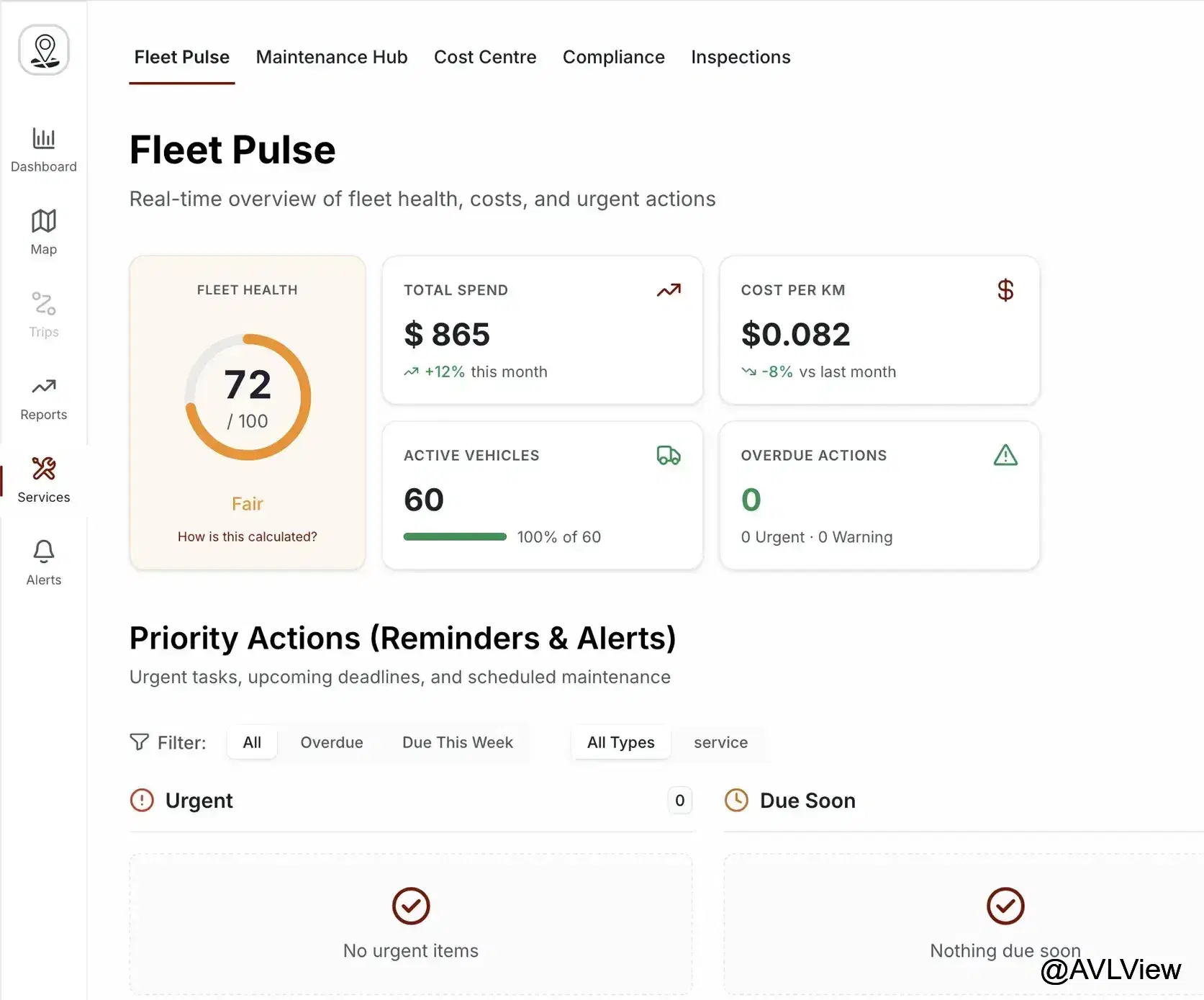Open the Reports sidebar item
The height and width of the screenshot is (1000, 1204).
(44, 398)
